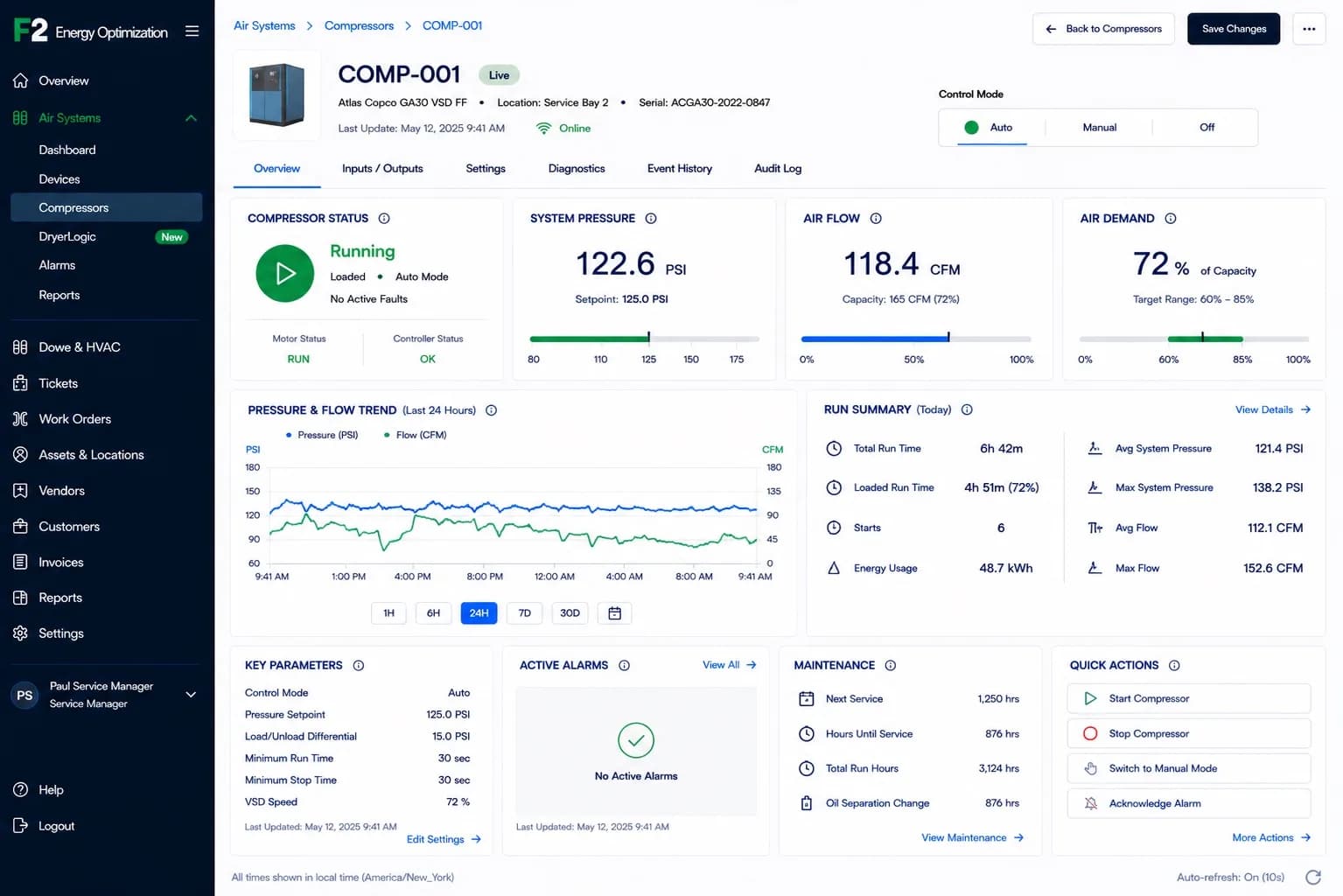
Task: Open Tickets from the sidebar
Action: tap(58, 383)
